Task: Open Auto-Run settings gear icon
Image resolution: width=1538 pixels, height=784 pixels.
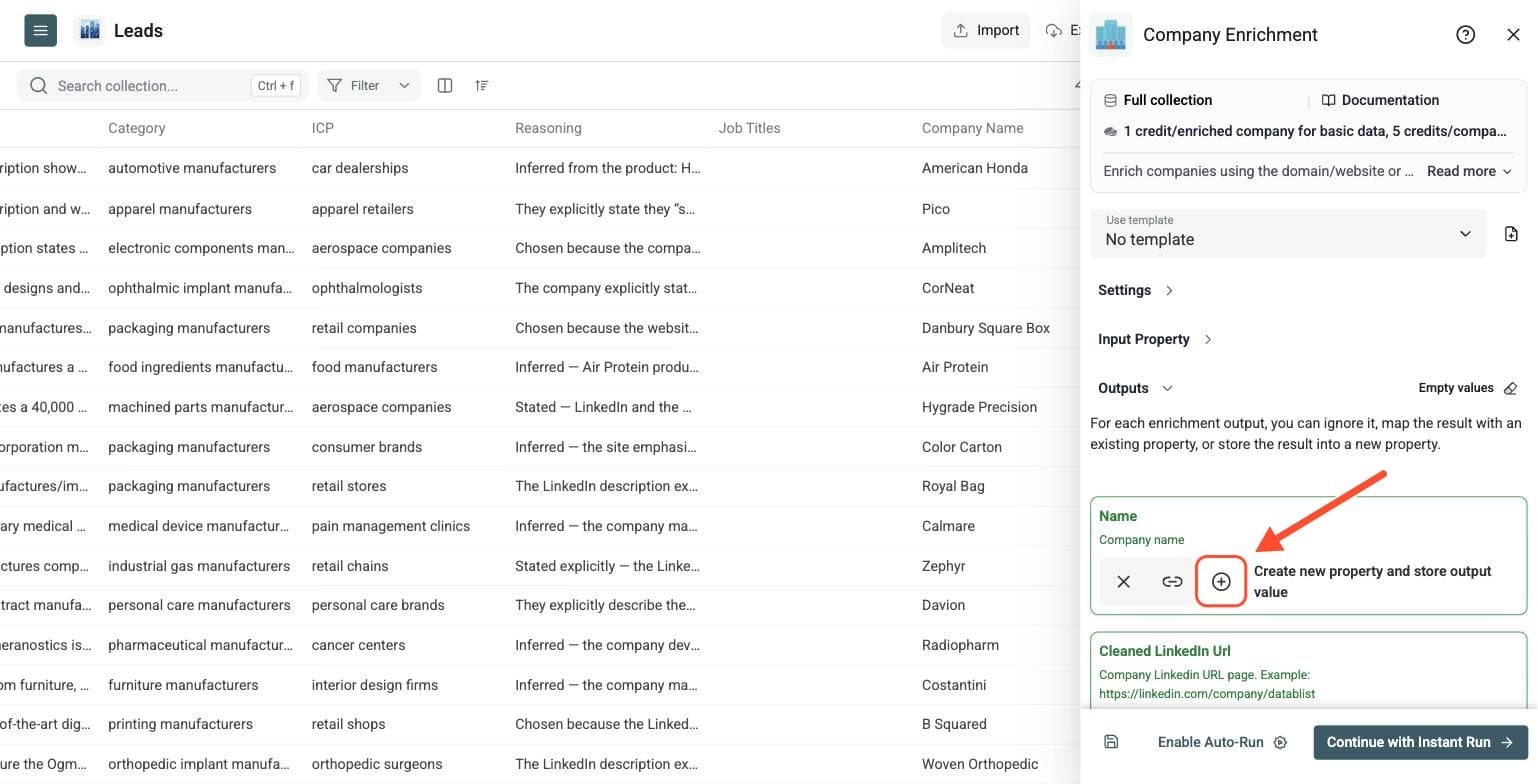Action: 1280,742
